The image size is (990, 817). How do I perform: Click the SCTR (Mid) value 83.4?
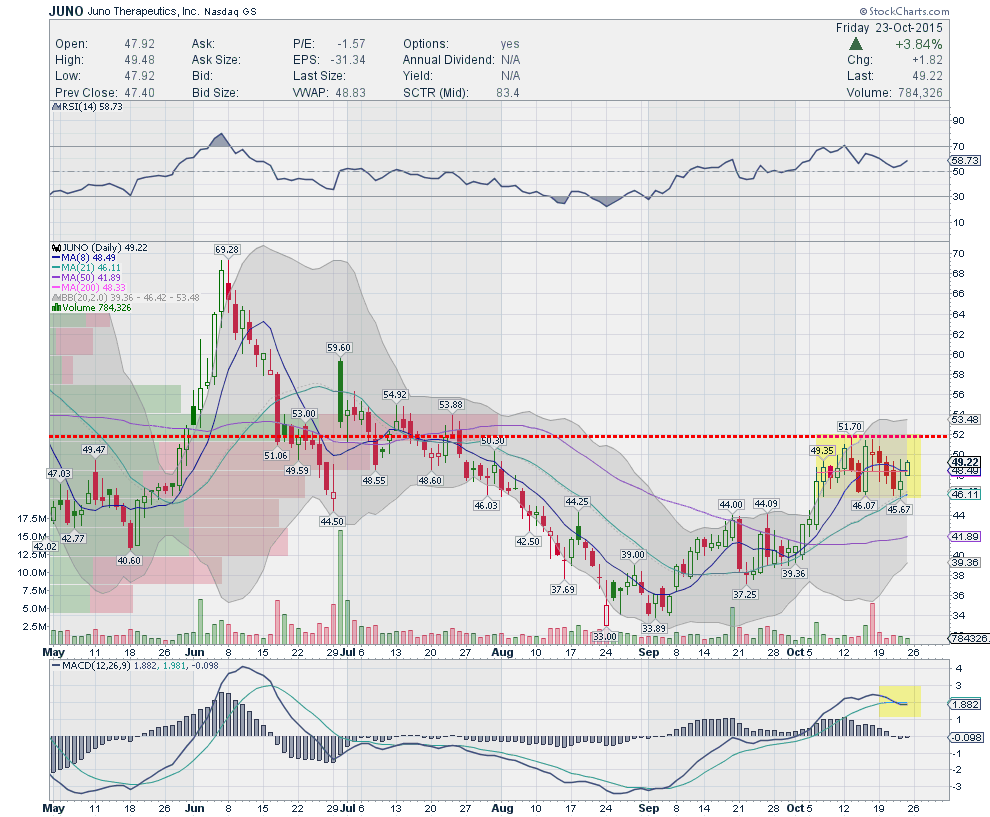tap(508, 92)
